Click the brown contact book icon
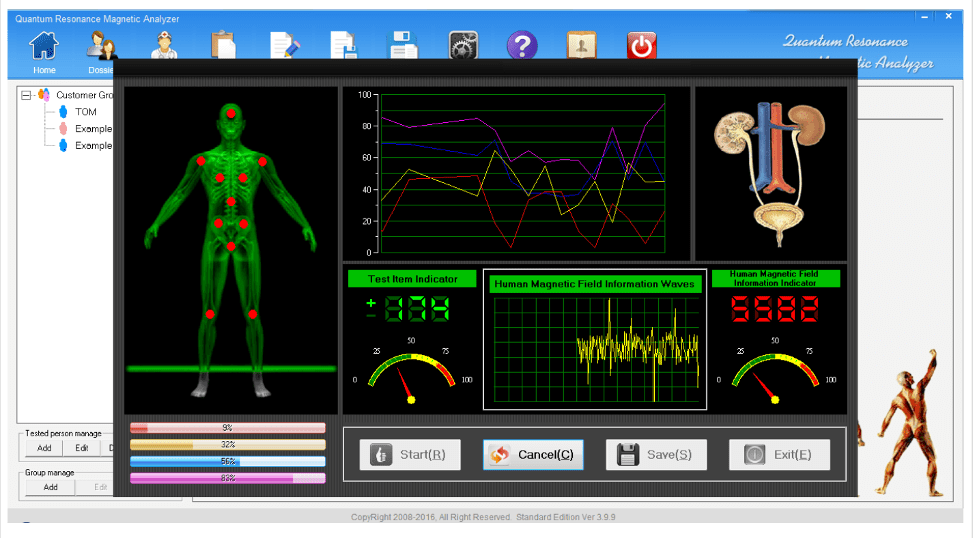 click(x=581, y=45)
